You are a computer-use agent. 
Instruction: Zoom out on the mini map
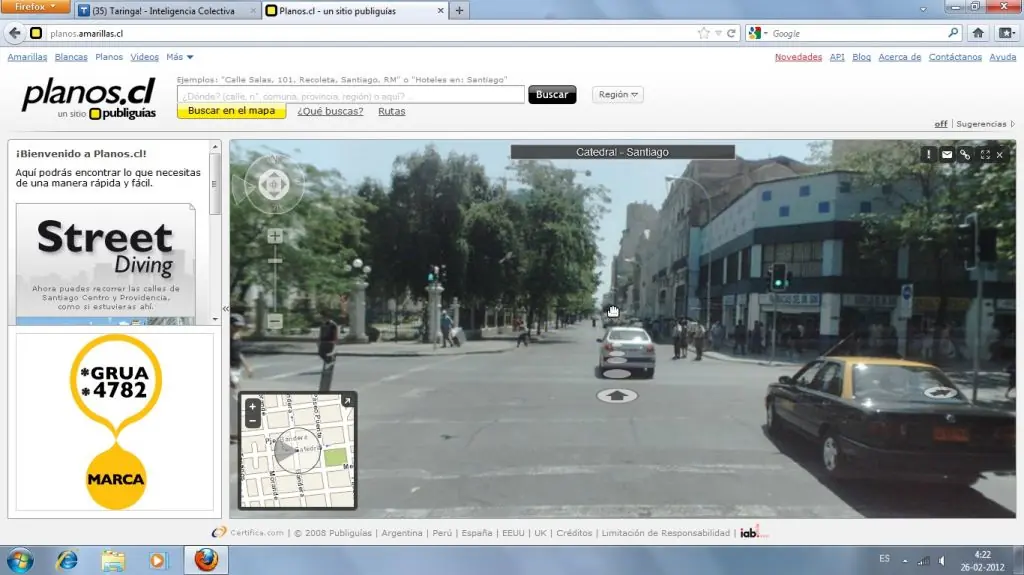tap(252, 421)
